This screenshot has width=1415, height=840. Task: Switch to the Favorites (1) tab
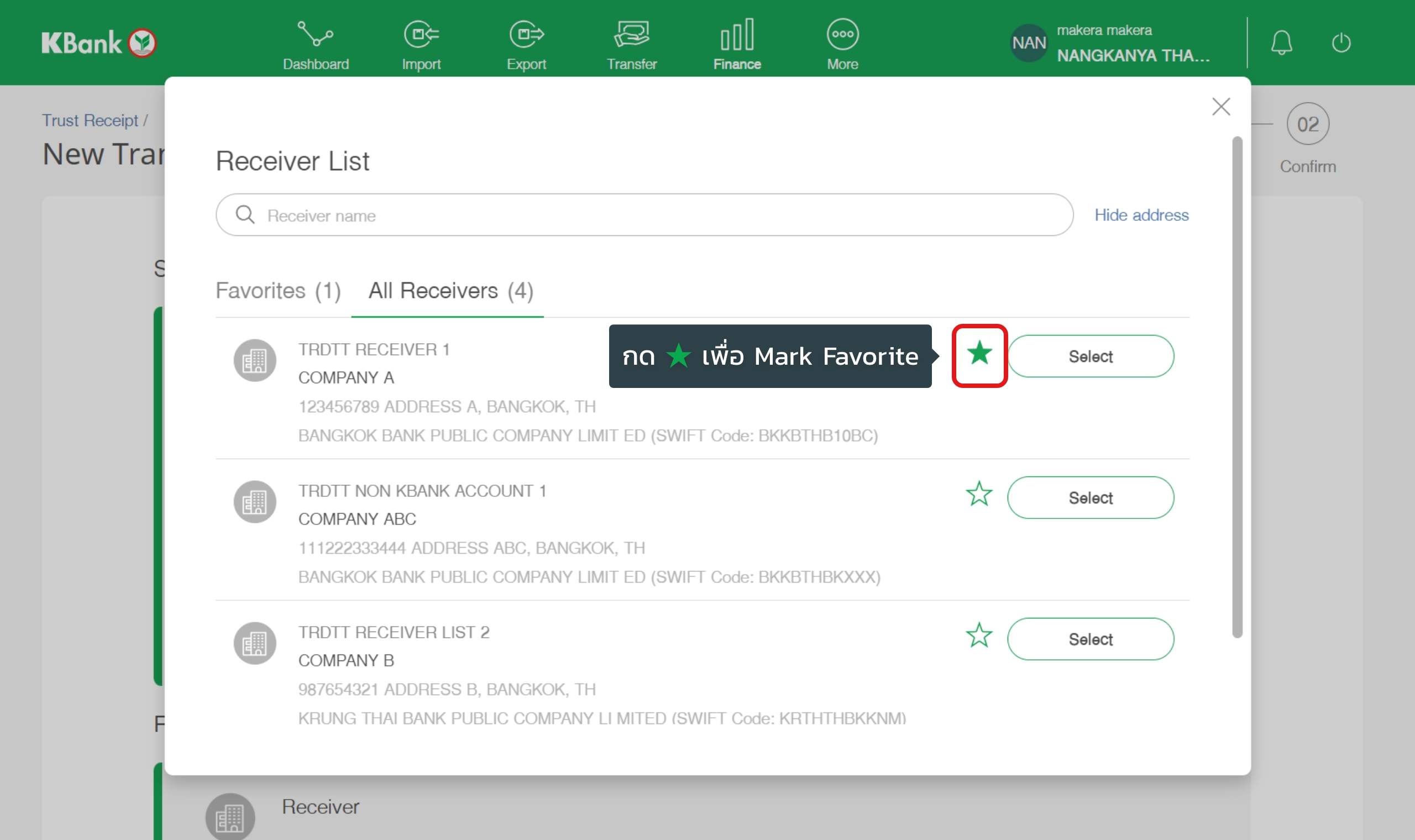pyautogui.click(x=278, y=291)
